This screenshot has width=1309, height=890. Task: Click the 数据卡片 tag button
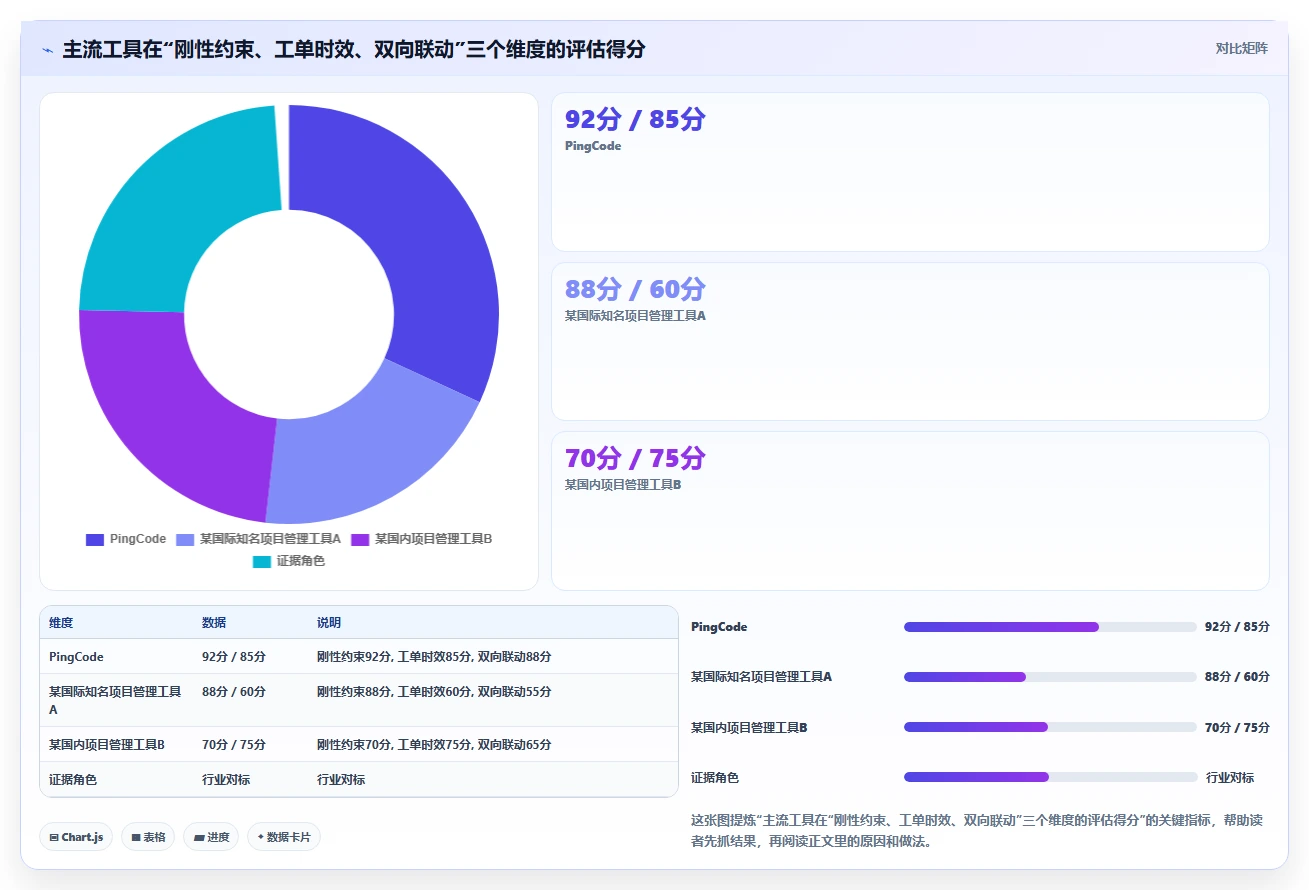click(284, 837)
